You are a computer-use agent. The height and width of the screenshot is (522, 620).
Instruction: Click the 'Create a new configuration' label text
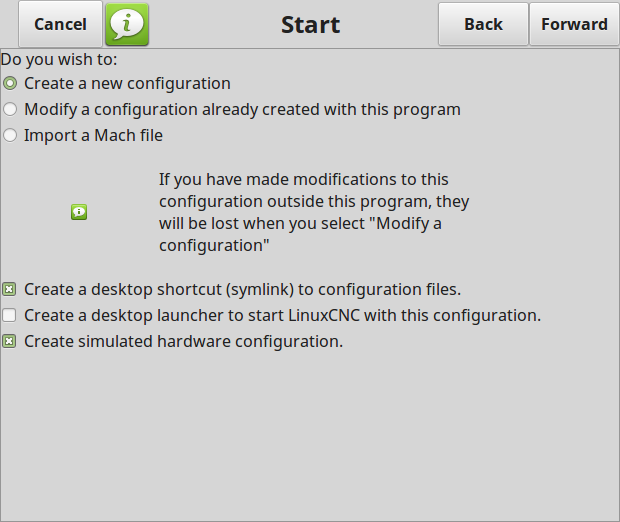pos(127,84)
